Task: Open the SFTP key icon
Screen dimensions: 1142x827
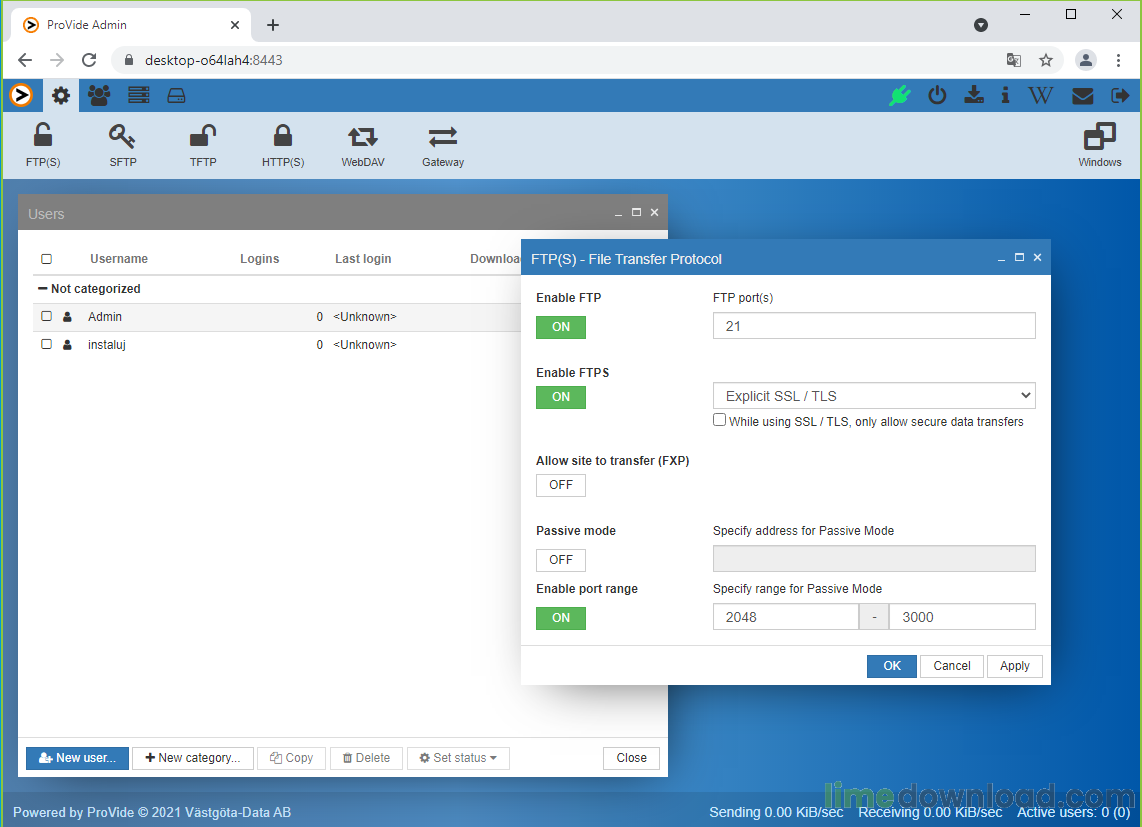Action: [123, 145]
